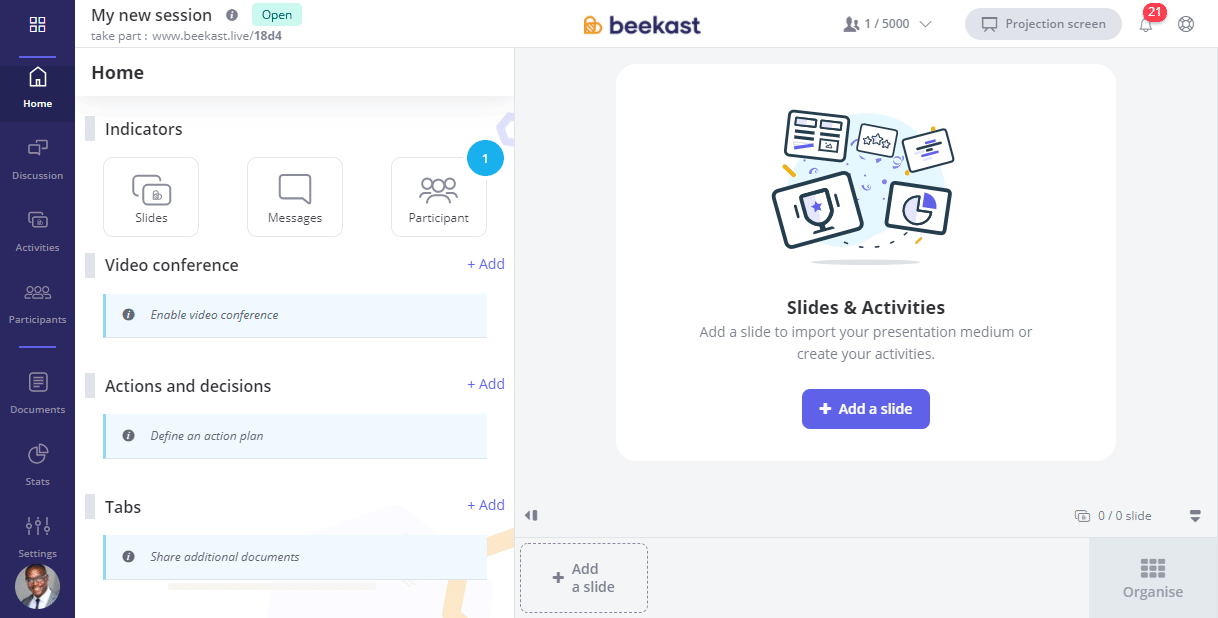This screenshot has width=1218, height=618.
Task: Click the Projection screen button
Action: [1043, 24]
